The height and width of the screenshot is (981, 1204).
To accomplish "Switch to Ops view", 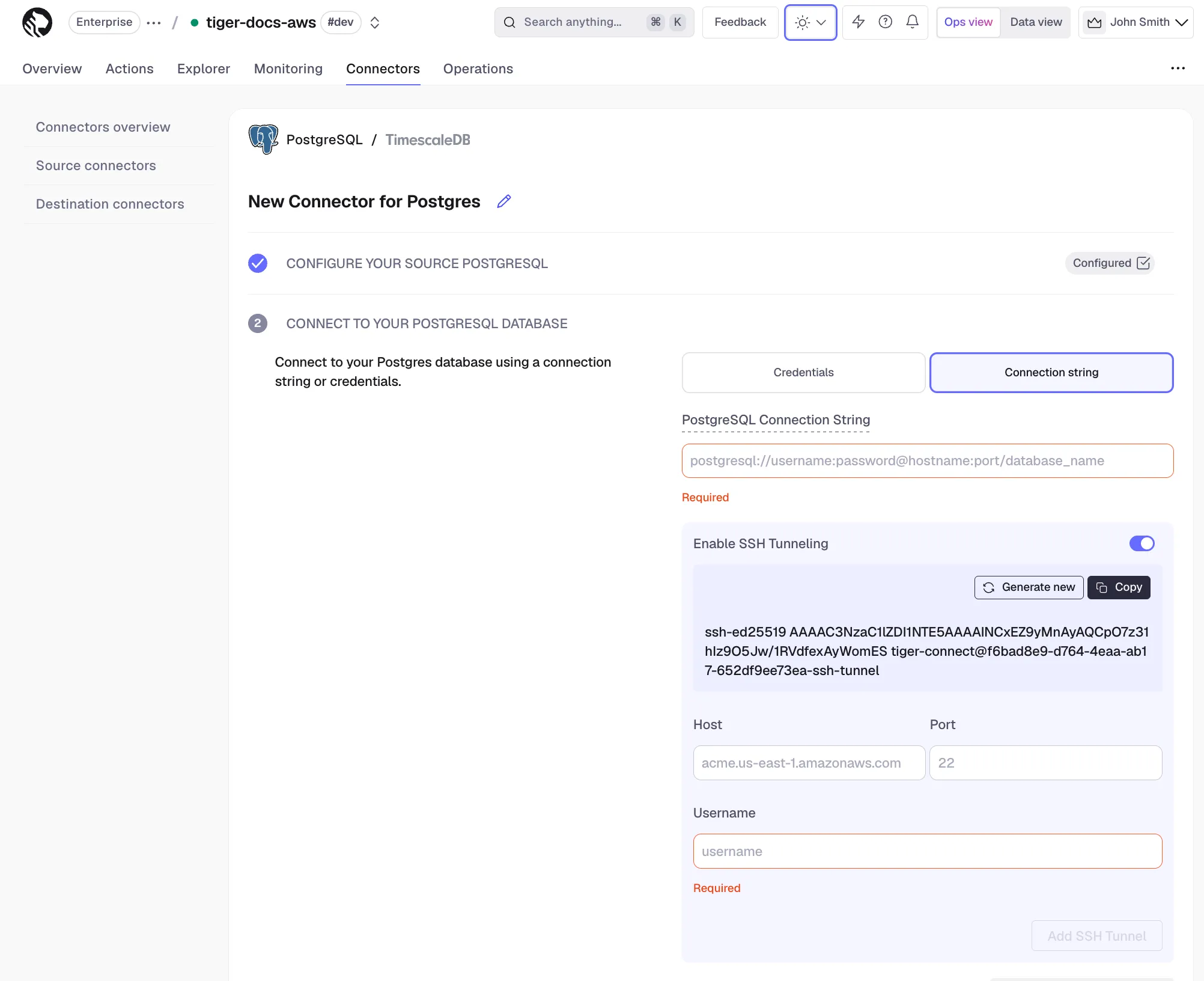I will (x=968, y=22).
